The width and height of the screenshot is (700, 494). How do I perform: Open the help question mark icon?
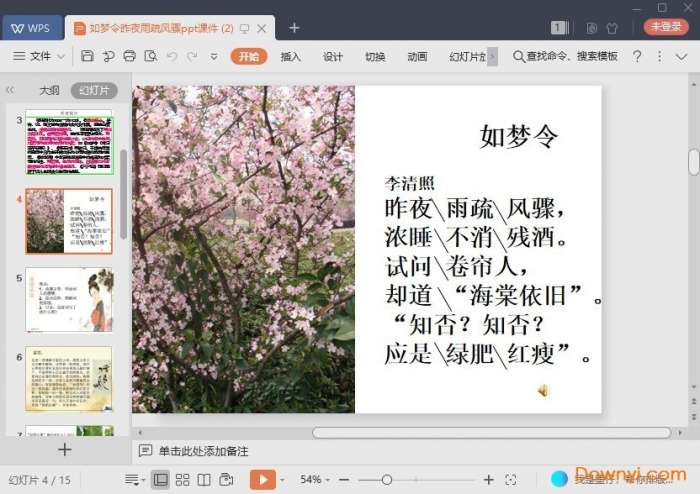(637, 57)
